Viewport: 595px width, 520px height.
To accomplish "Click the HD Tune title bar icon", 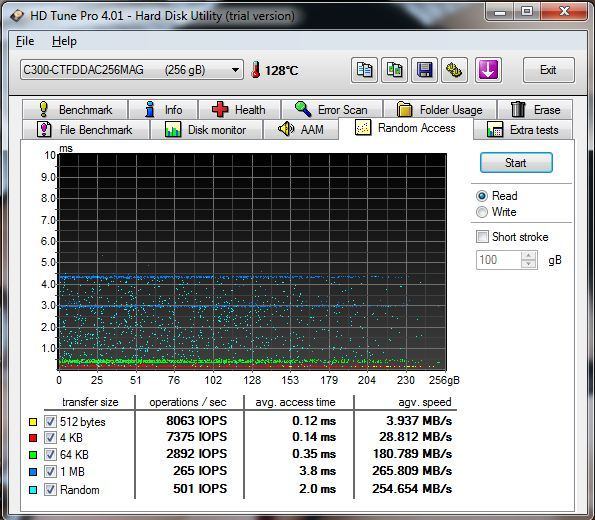I will [17, 16].
